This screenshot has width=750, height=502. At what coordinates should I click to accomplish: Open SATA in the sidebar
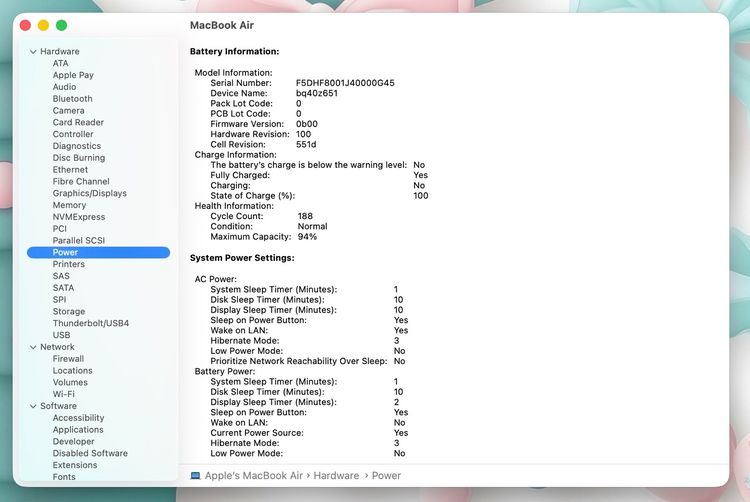tap(63, 288)
